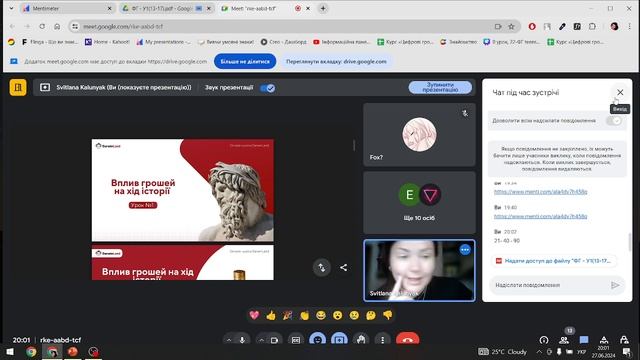The image size is (640, 360).
Task: Toggle presentation audio switch
Action: pos(268,88)
